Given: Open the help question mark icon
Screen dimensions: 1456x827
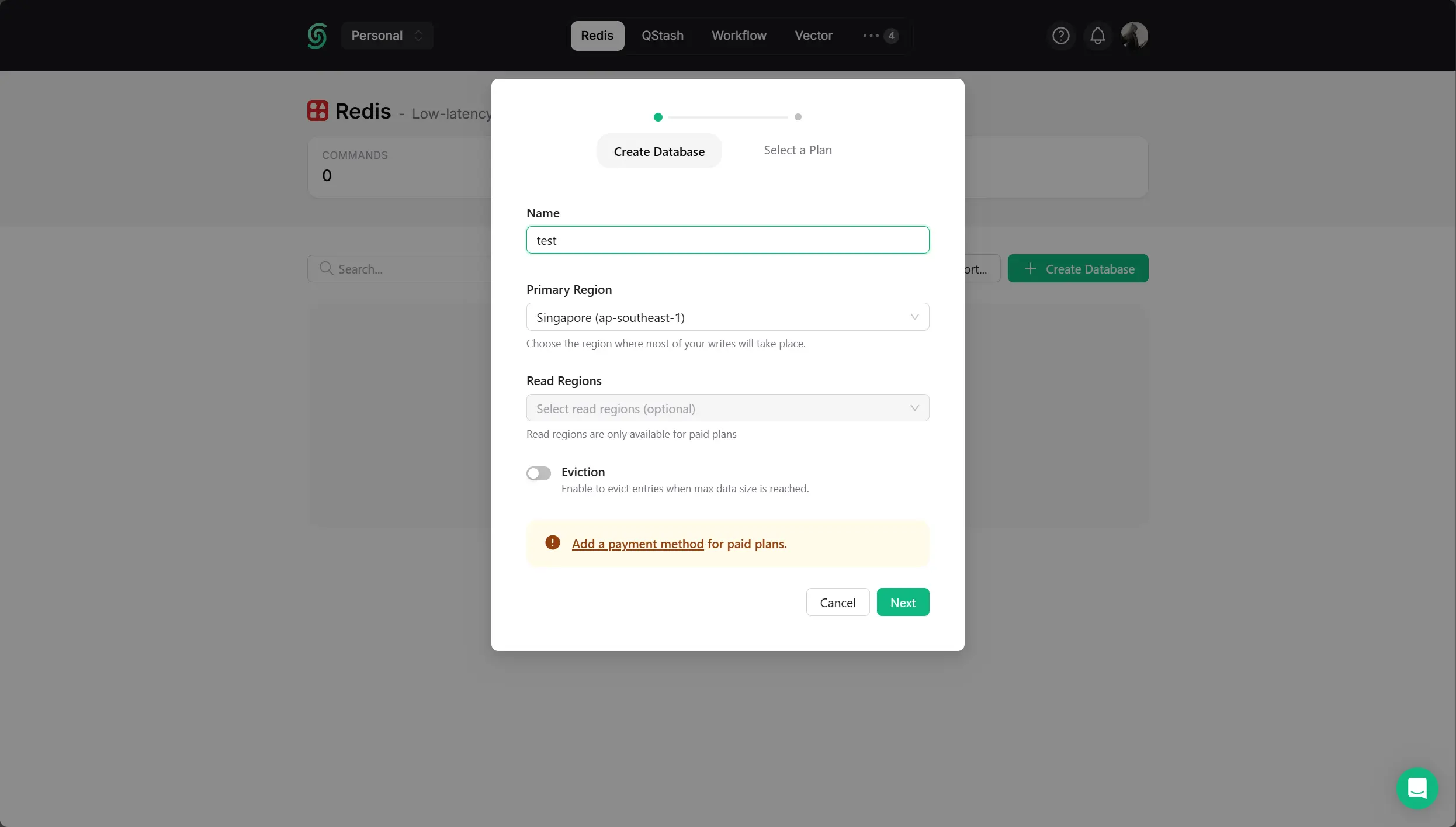Looking at the screenshot, I should coord(1060,36).
